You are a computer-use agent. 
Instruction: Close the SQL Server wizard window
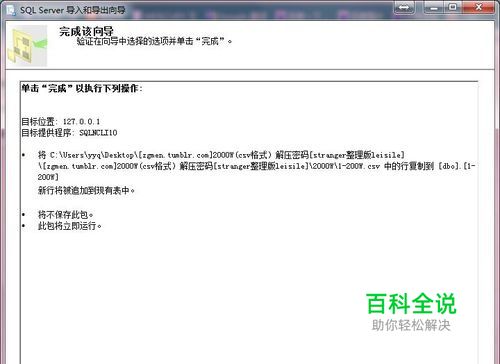(479, 7)
